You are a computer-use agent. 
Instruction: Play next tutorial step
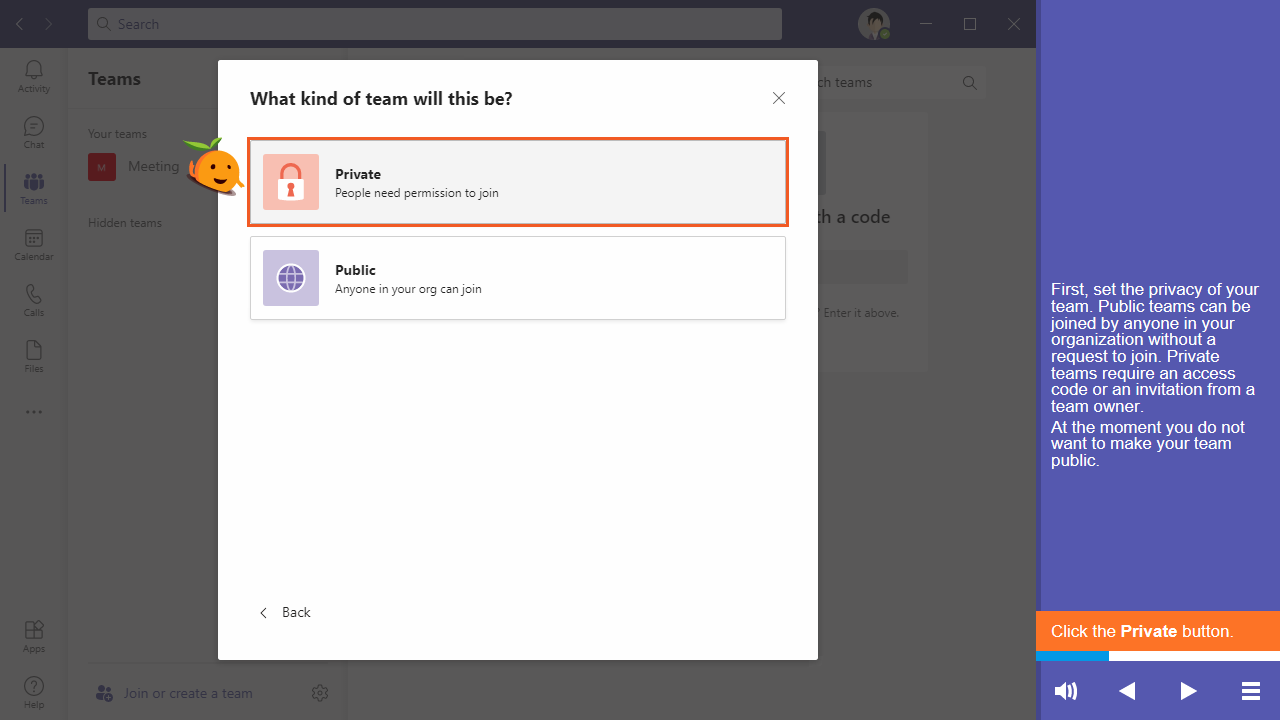(1188, 691)
